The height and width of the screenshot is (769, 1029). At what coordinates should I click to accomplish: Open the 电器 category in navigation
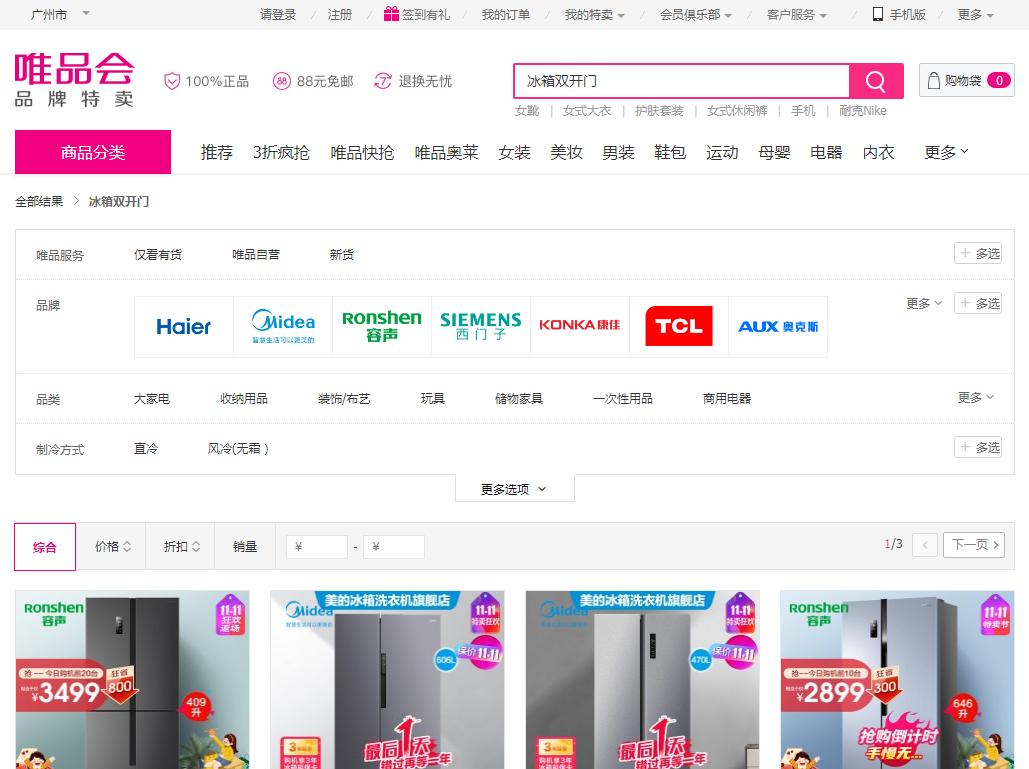(x=825, y=152)
